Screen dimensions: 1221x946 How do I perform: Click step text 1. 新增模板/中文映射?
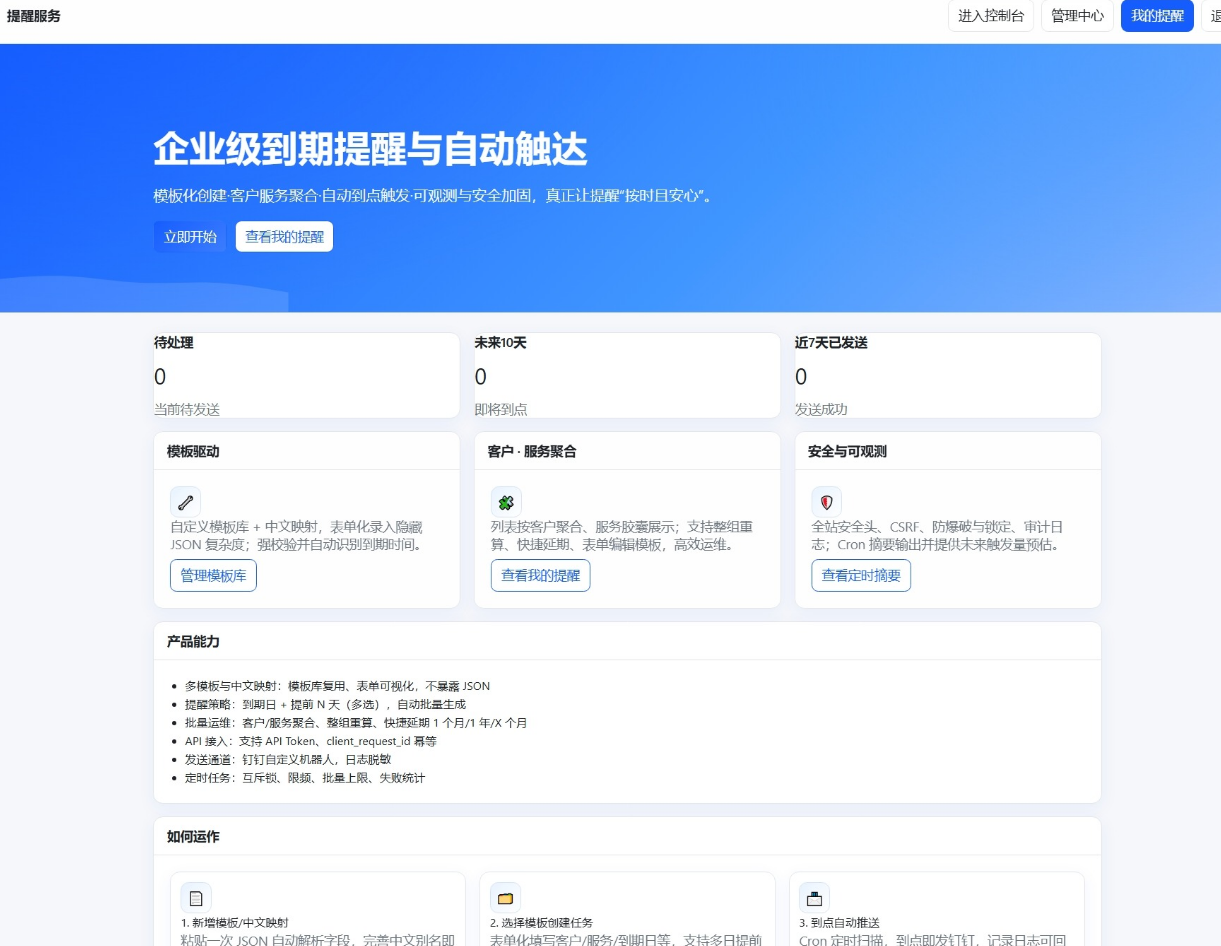coord(235,923)
